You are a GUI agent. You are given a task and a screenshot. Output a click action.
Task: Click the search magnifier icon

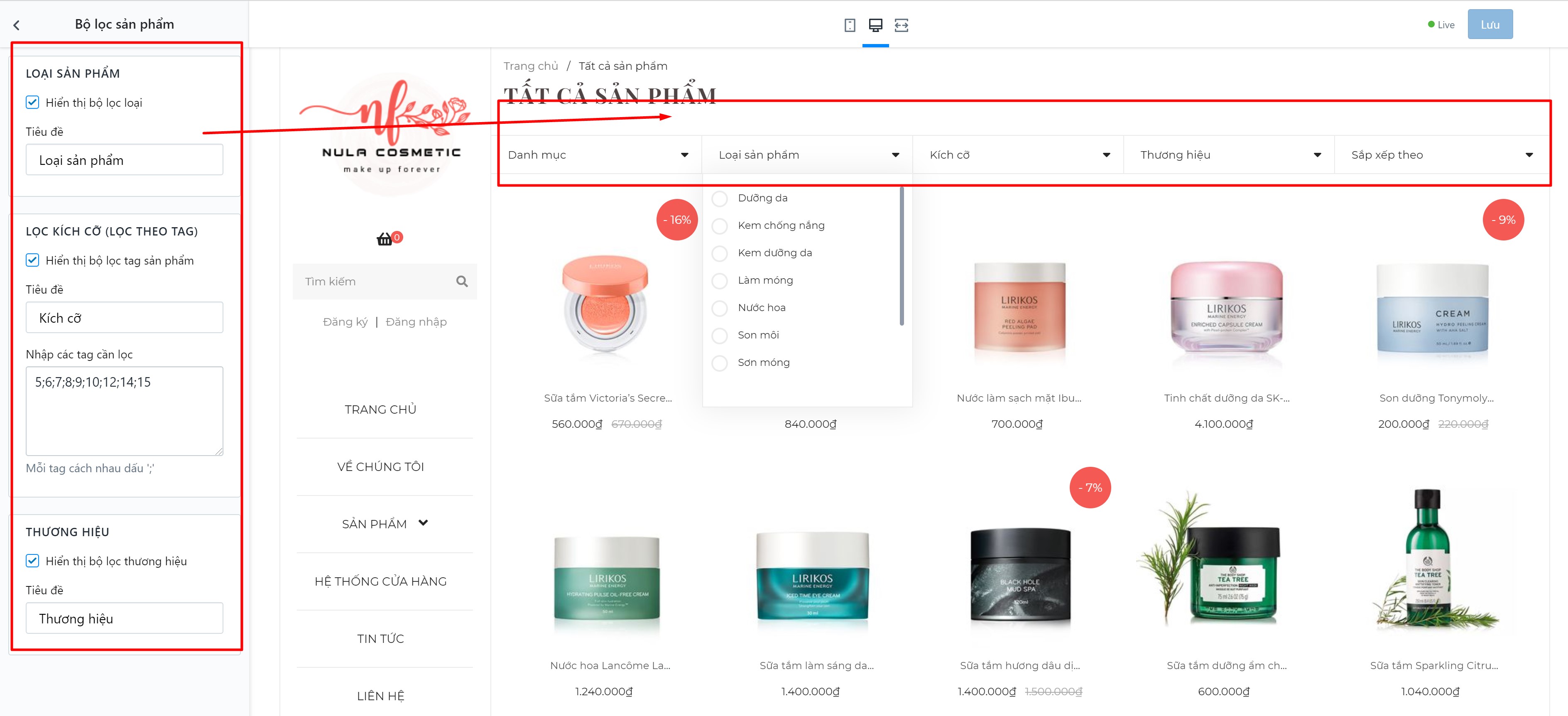pos(462,281)
